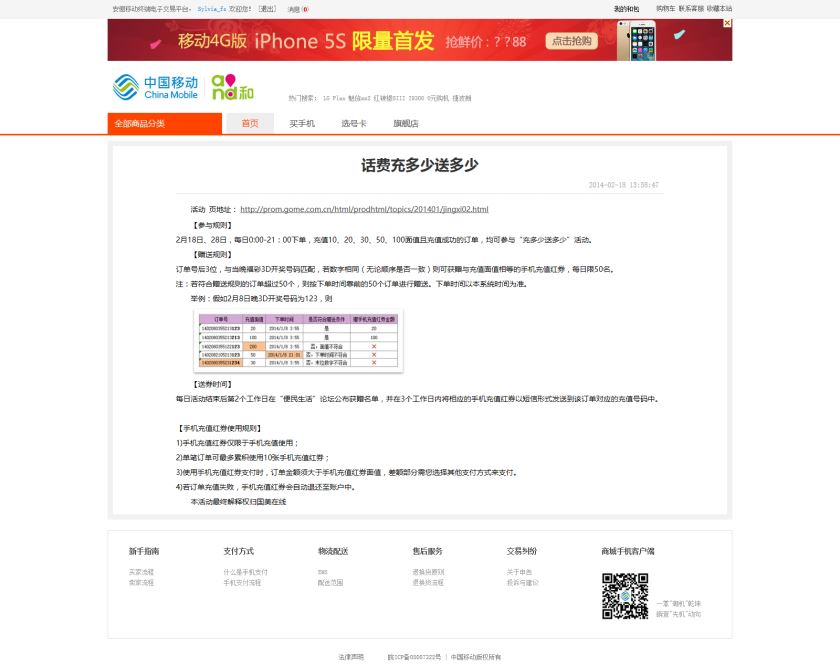Click the order example table image

coord(298,341)
